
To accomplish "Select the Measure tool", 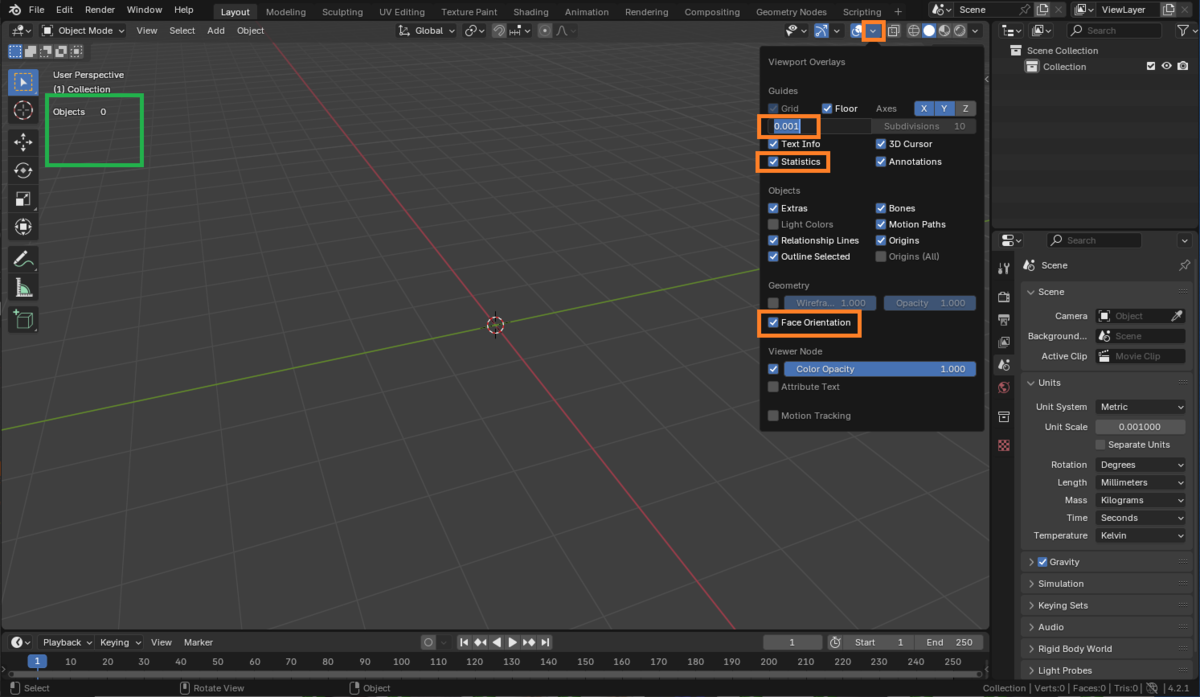I will 23,288.
